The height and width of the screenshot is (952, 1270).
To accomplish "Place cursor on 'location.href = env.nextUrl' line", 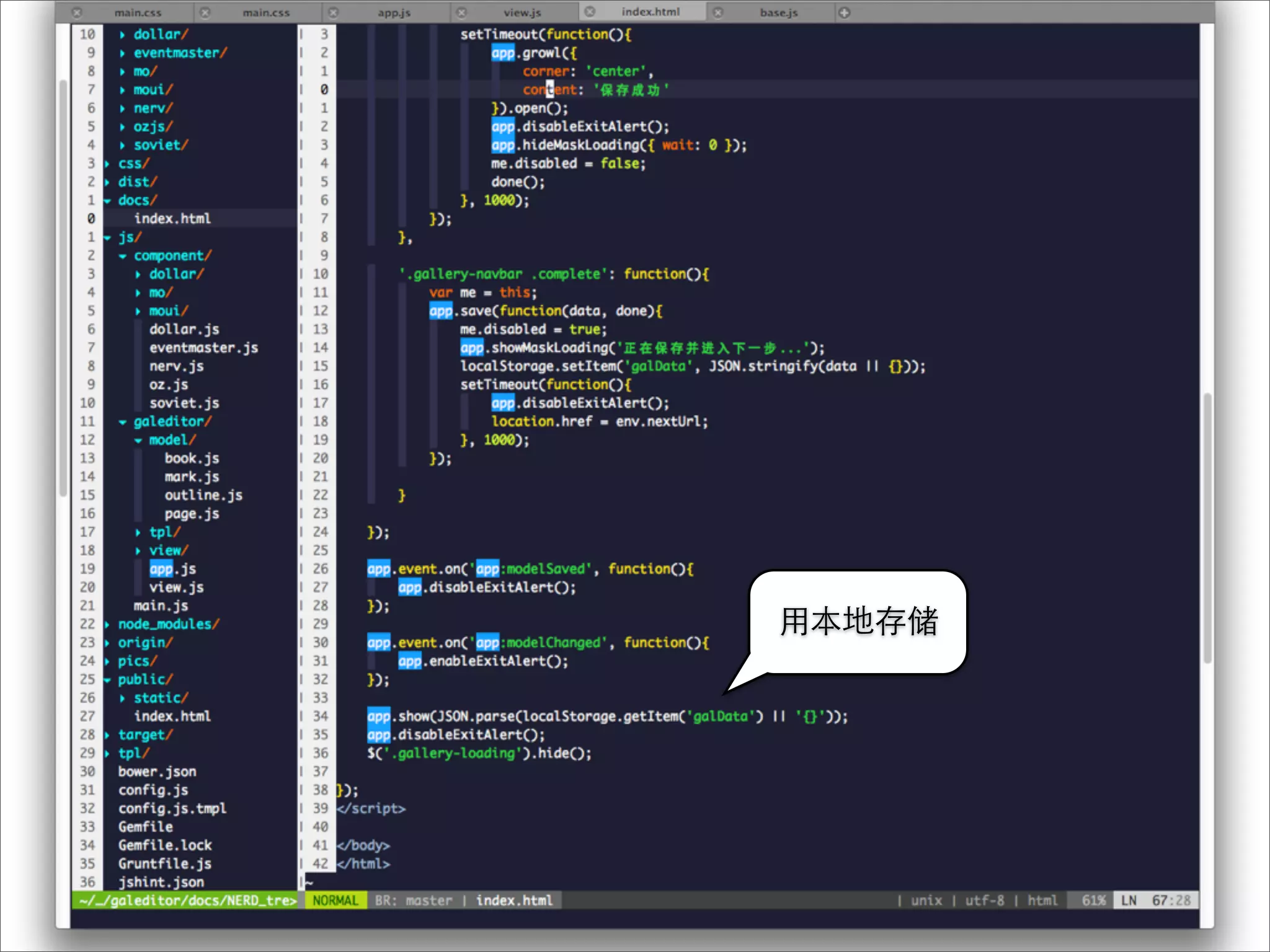I will click(600, 422).
